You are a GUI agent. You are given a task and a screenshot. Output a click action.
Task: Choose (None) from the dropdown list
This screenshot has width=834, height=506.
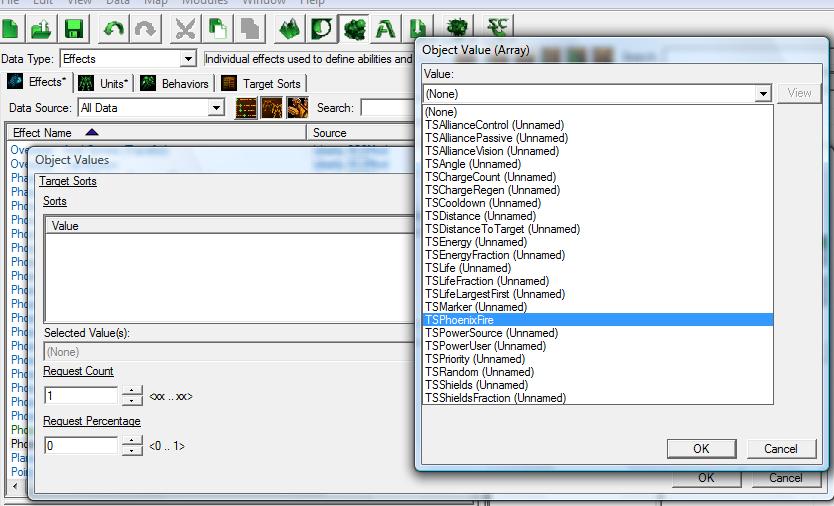(x=598, y=112)
